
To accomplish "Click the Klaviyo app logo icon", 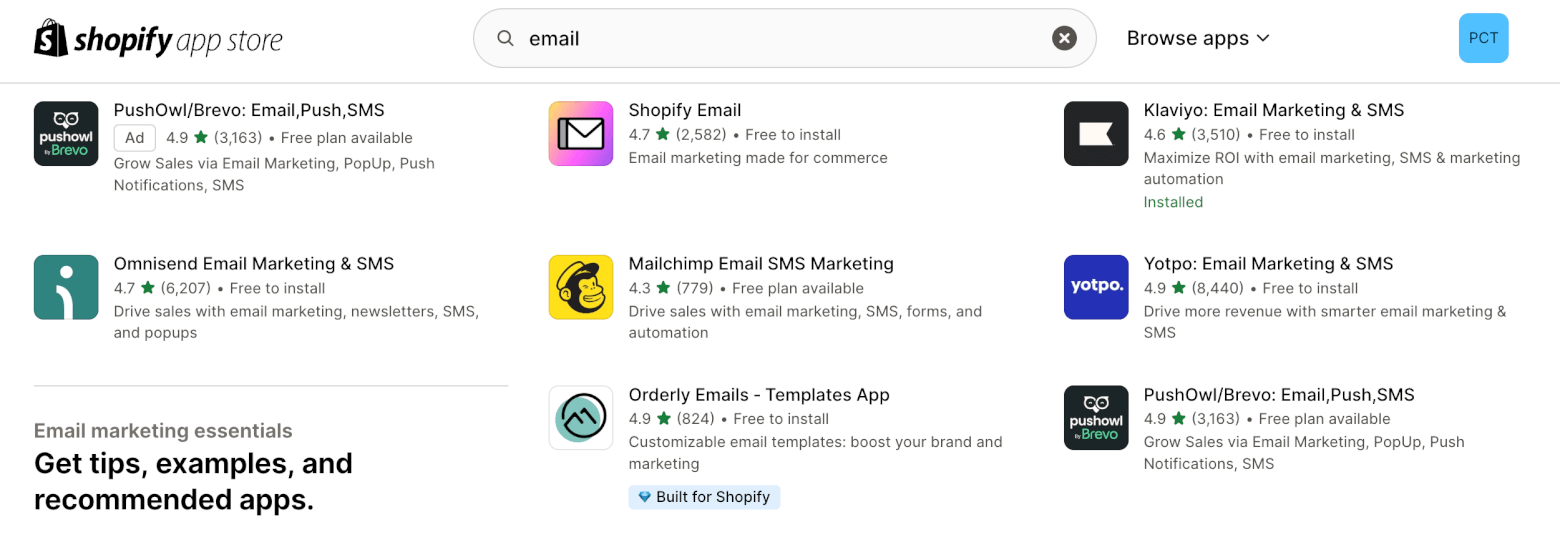I will tap(1096, 134).
